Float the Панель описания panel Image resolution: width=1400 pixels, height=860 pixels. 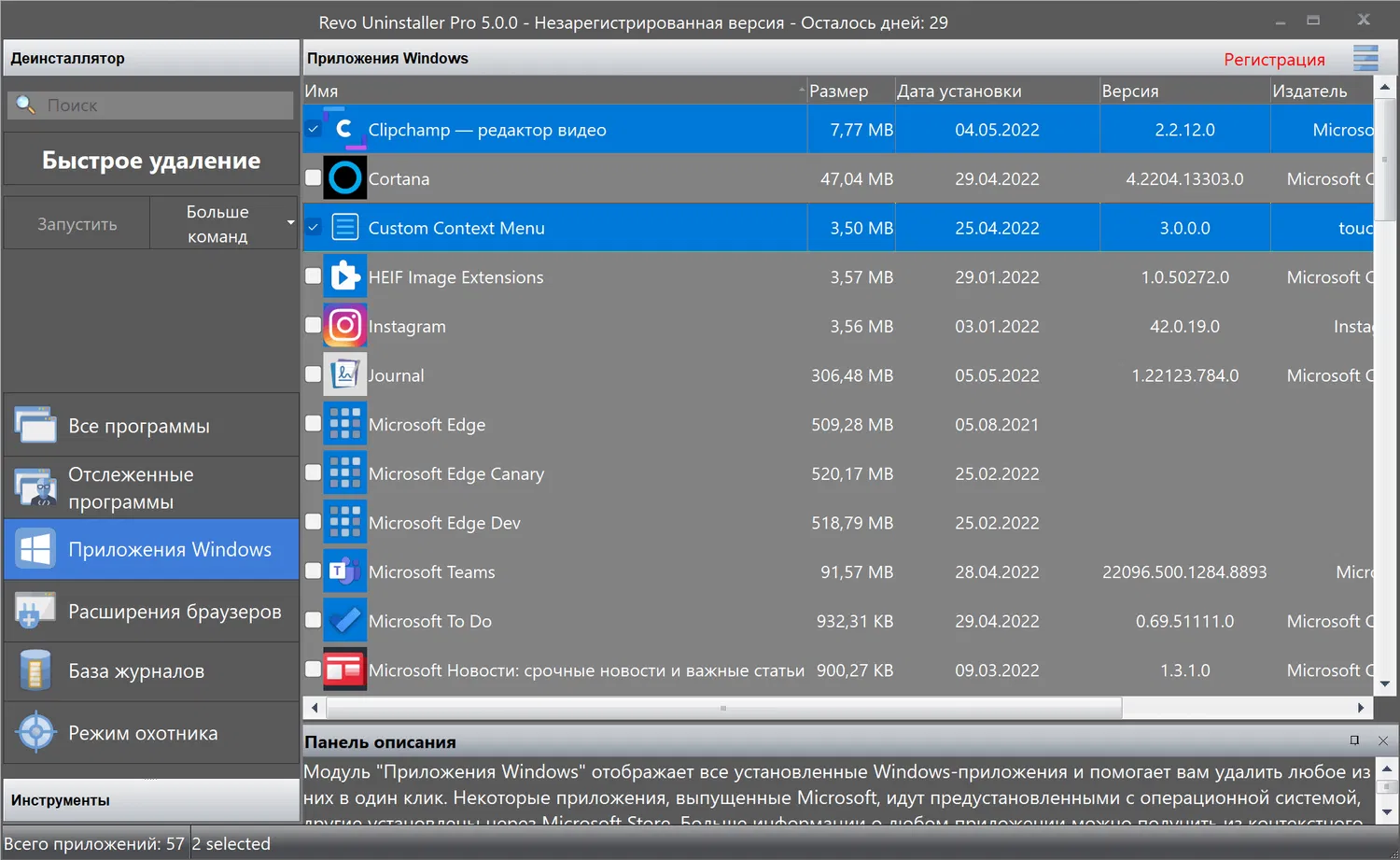point(1354,740)
